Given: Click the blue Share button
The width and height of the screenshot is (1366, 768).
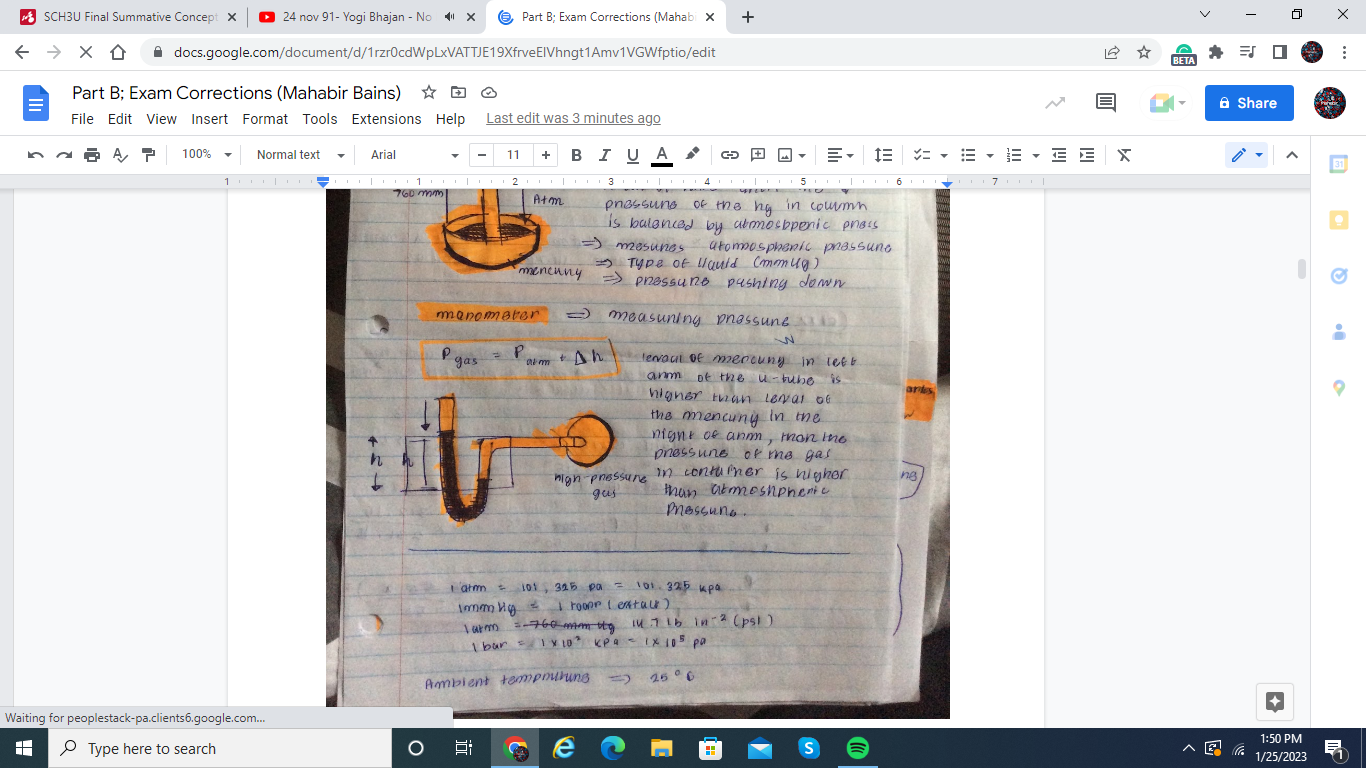Looking at the screenshot, I should (x=1249, y=103).
